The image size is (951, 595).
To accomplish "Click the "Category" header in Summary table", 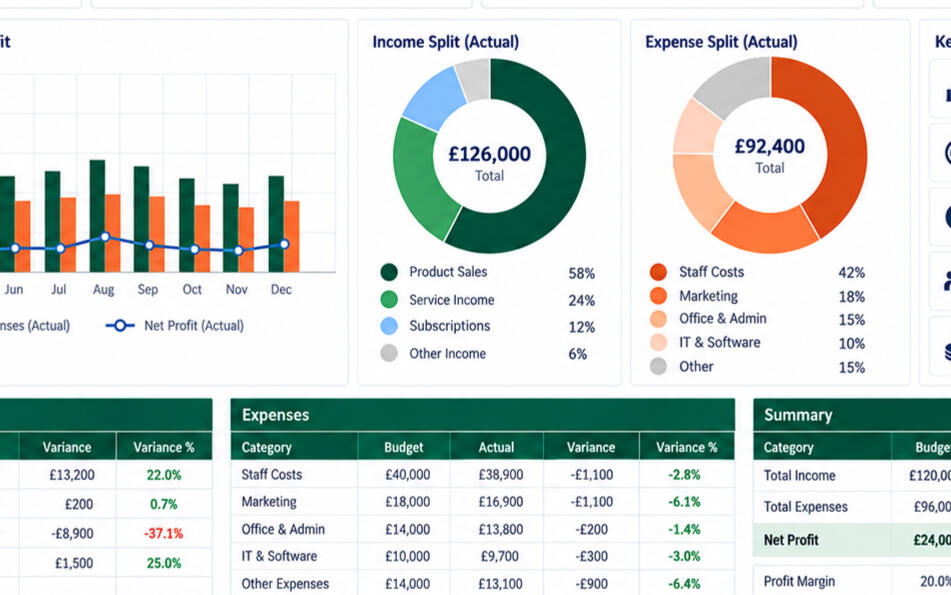I will pyautogui.click(x=788, y=448).
